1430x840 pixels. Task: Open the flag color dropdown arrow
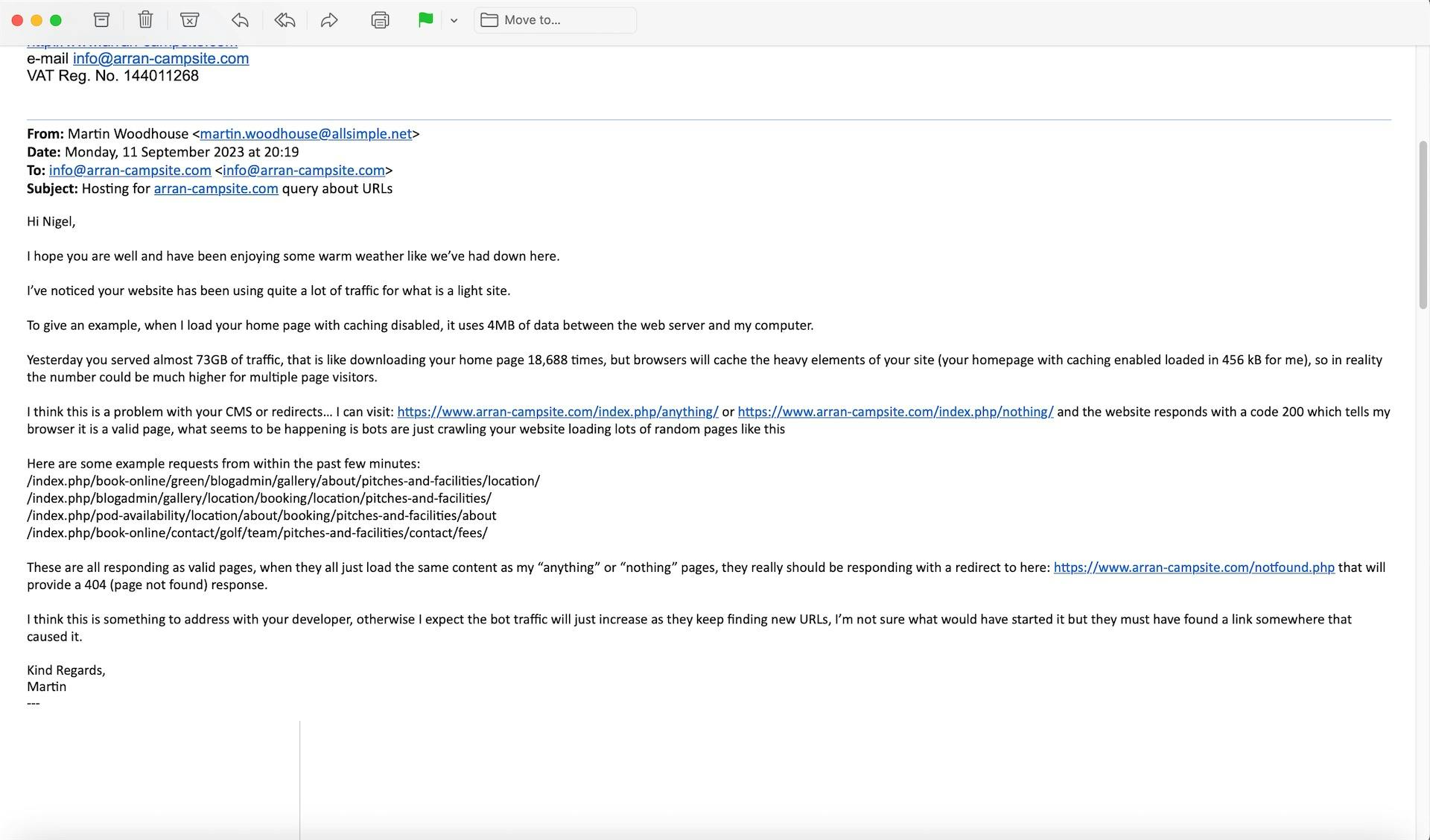pos(454,21)
